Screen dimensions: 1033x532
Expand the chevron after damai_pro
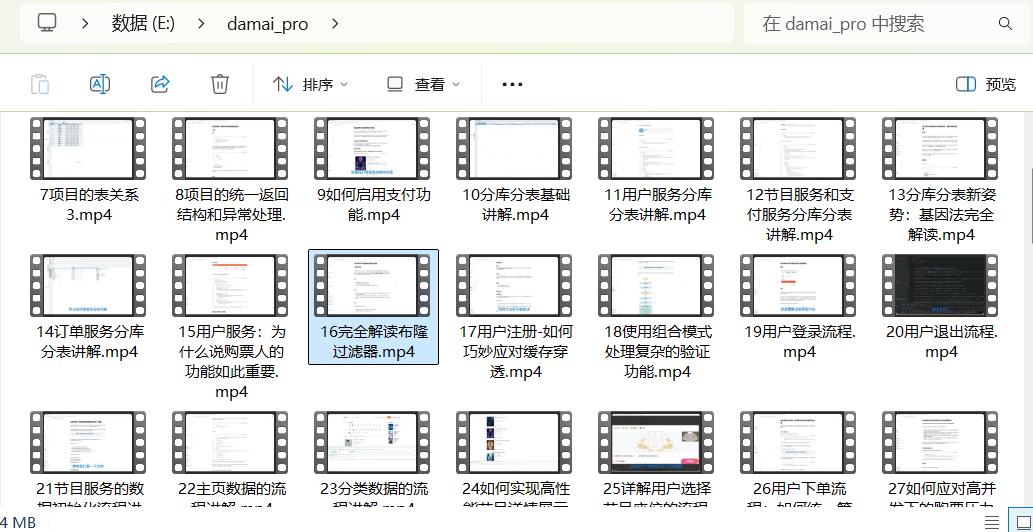tap(335, 24)
